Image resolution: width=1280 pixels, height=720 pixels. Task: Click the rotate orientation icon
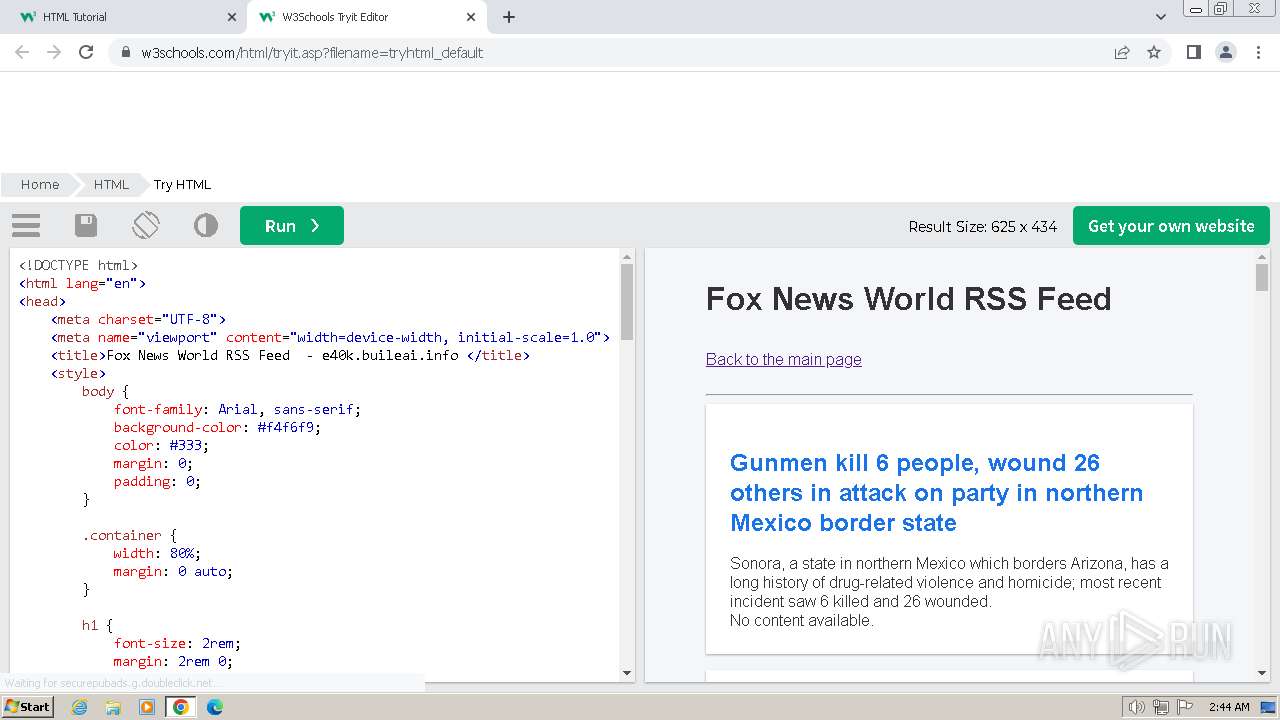pyautogui.click(x=146, y=225)
